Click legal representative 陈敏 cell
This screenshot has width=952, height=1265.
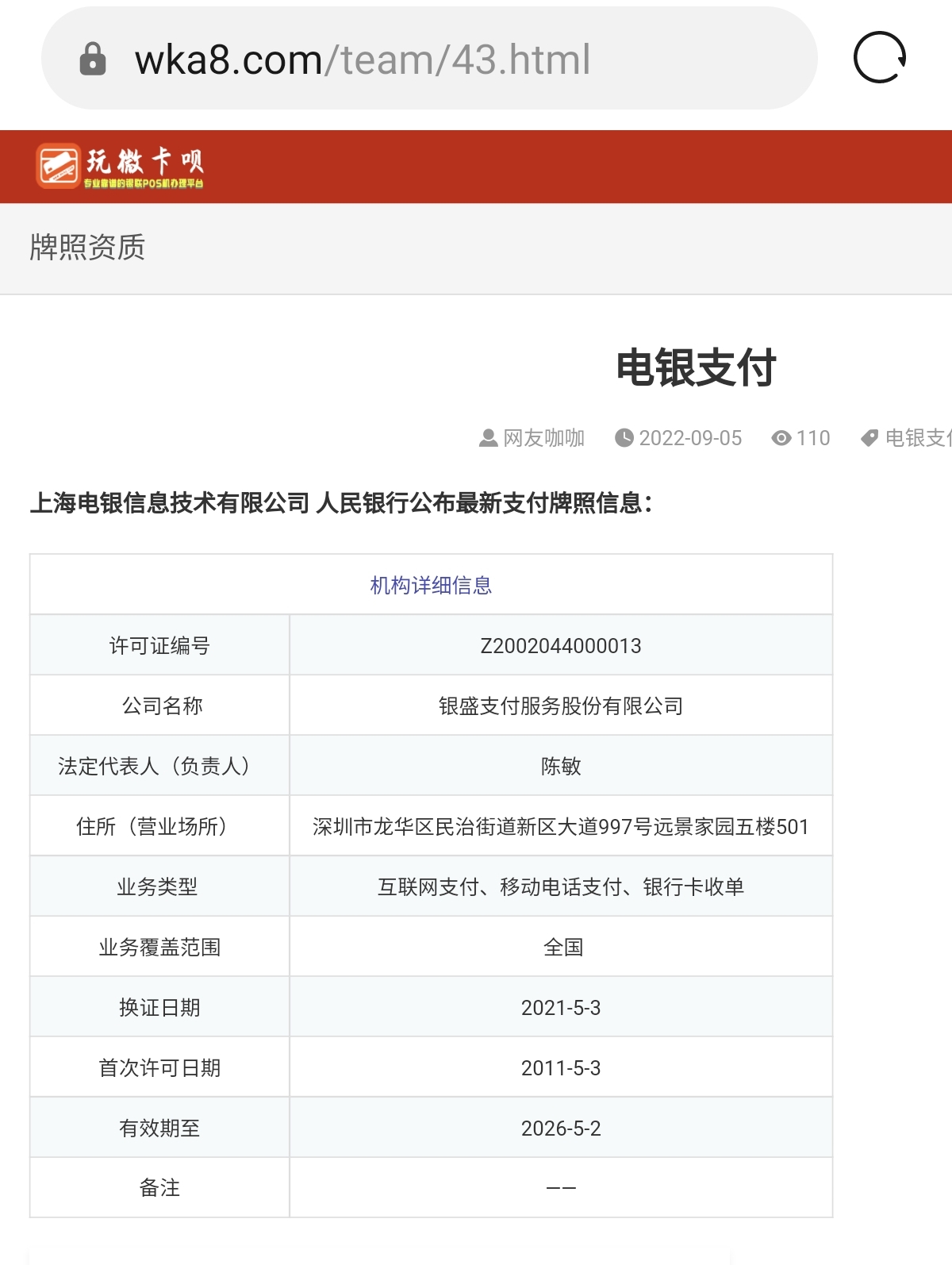click(x=561, y=767)
